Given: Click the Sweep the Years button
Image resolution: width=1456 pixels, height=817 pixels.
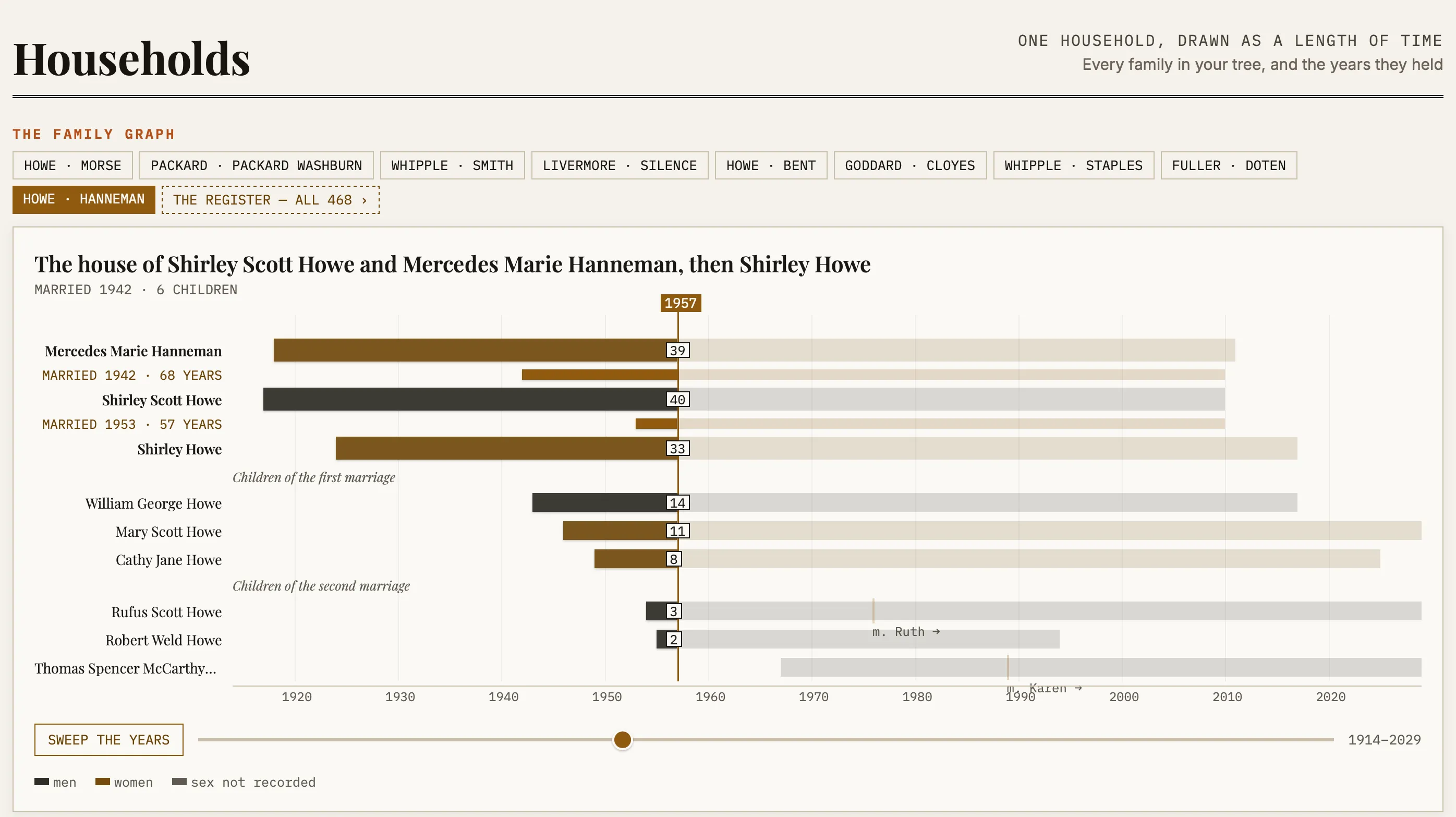Looking at the screenshot, I should click(109, 740).
